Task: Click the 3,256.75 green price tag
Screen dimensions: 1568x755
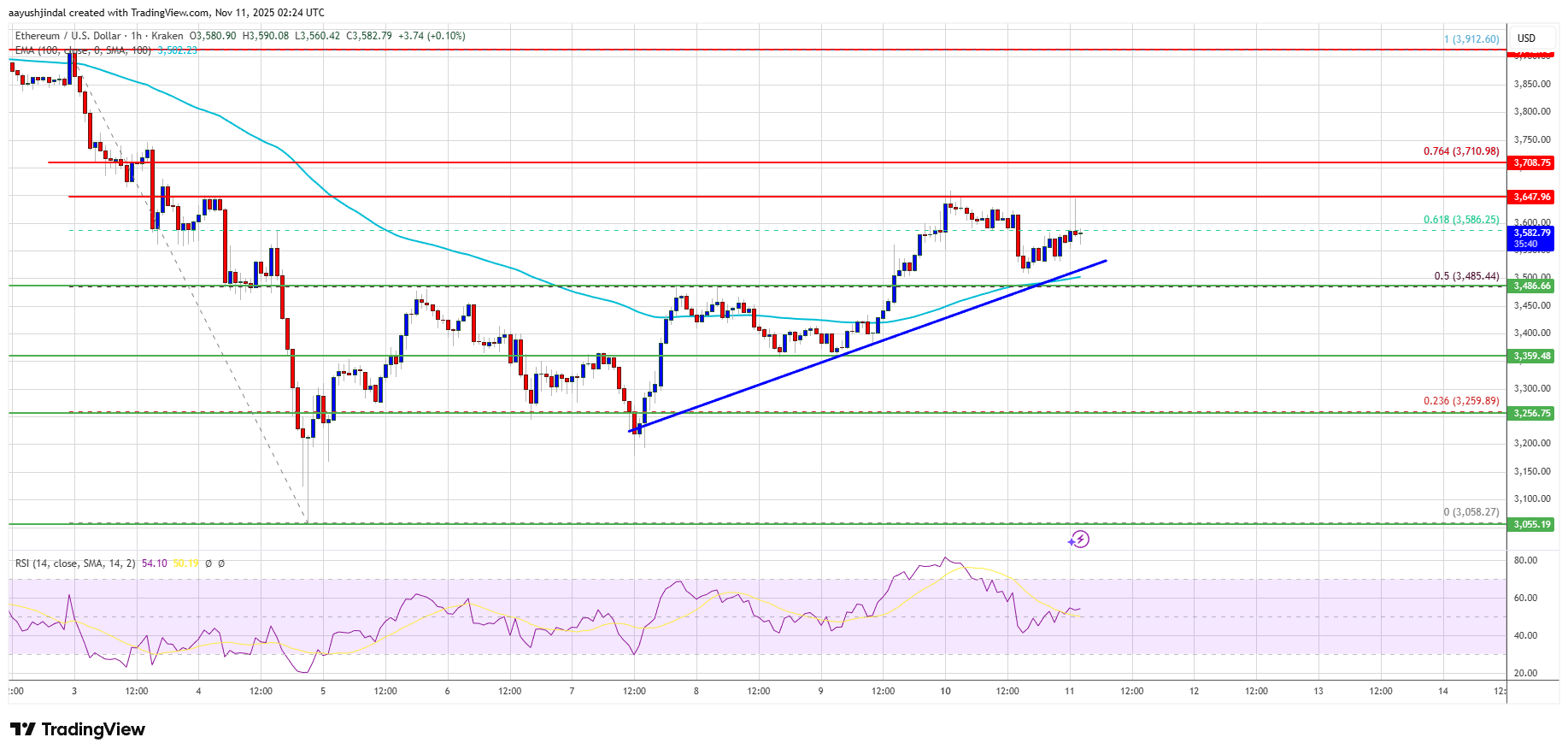Action: click(x=1531, y=413)
